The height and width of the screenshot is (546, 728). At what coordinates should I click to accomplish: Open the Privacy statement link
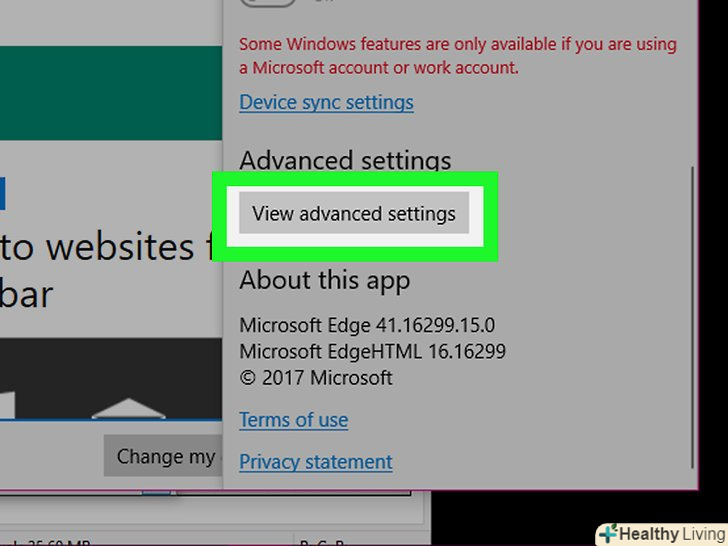316,462
